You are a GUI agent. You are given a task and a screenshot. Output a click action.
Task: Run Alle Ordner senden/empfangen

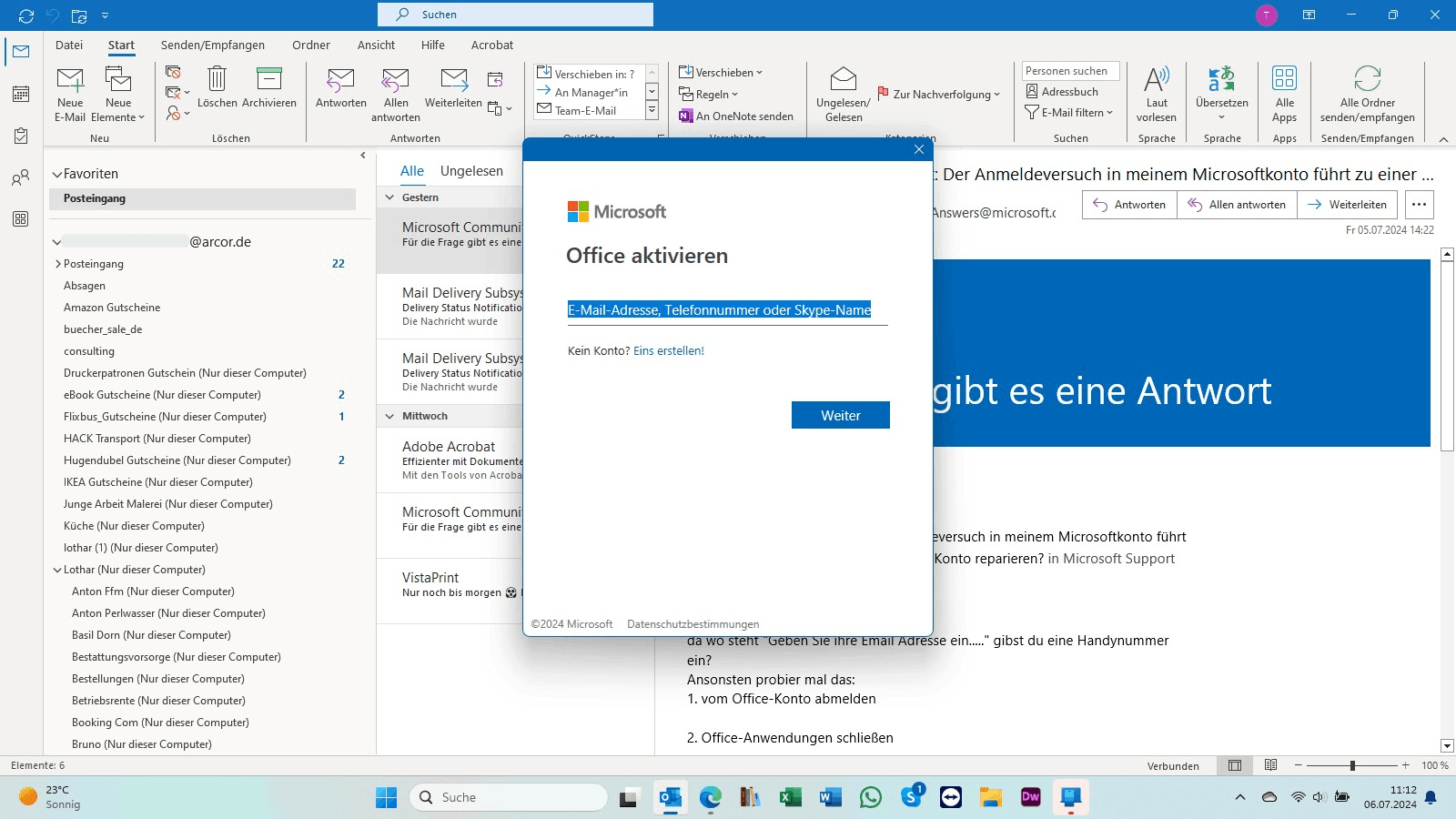coord(1368,94)
